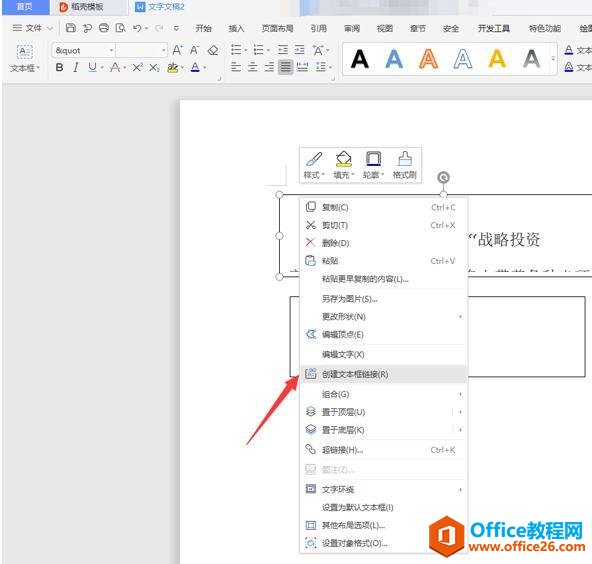The image size is (592, 564).
Task: Click the rotate handle above the text box
Action: click(x=443, y=177)
